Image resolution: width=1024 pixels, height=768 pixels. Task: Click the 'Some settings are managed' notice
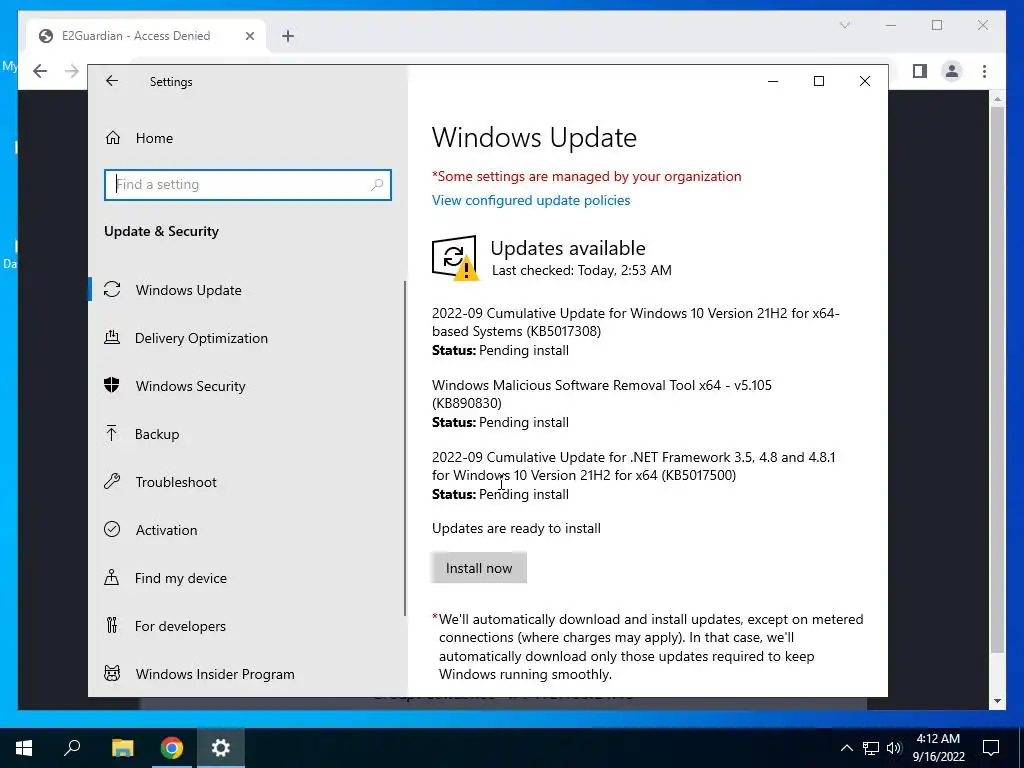586,176
